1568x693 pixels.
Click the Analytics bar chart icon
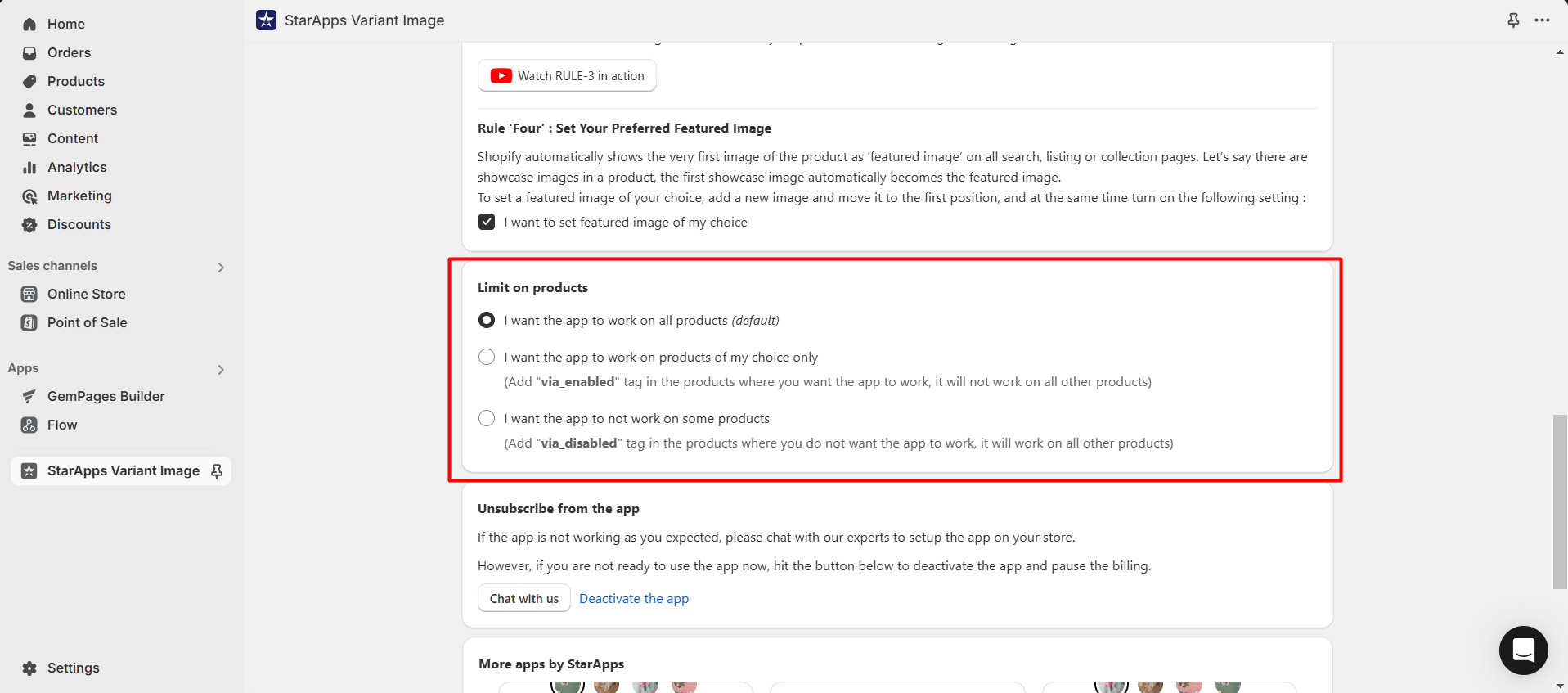pos(29,168)
